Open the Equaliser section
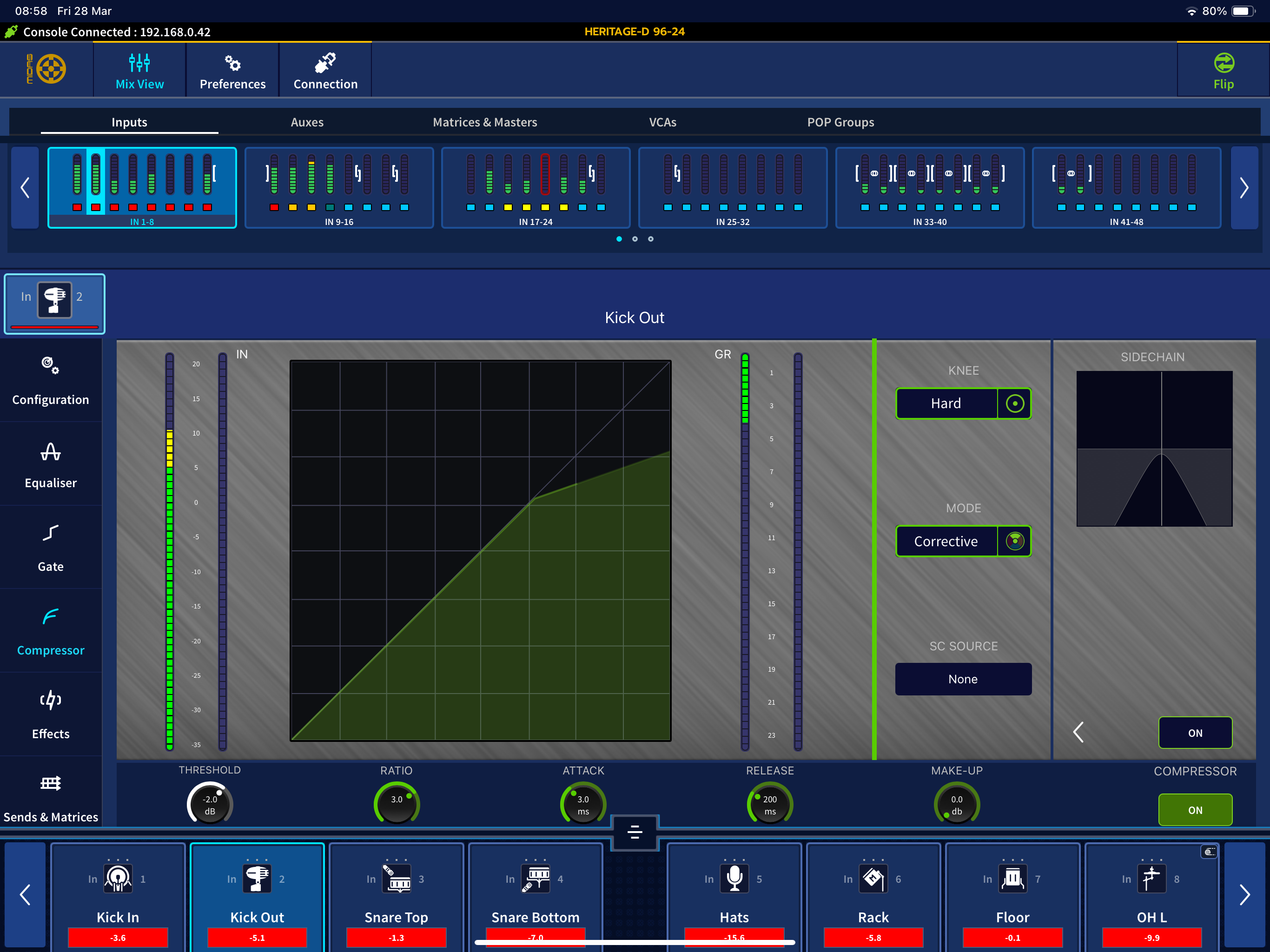Viewport: 1270px width, 952px height. point(51,464)
